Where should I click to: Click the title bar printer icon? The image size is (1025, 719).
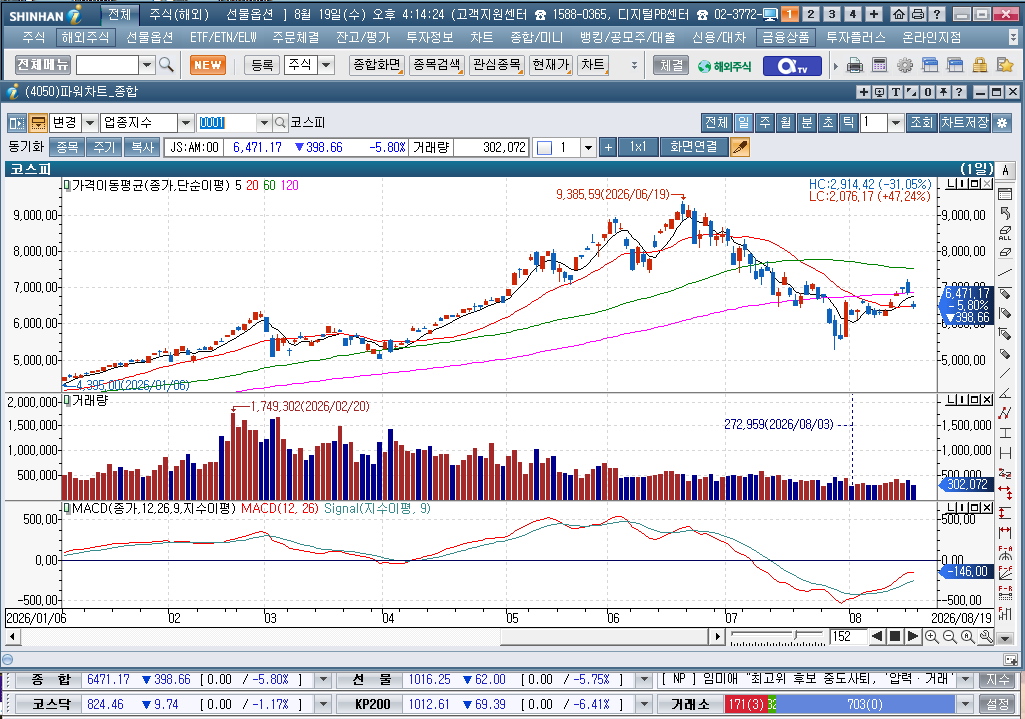[x=917, y=14]
